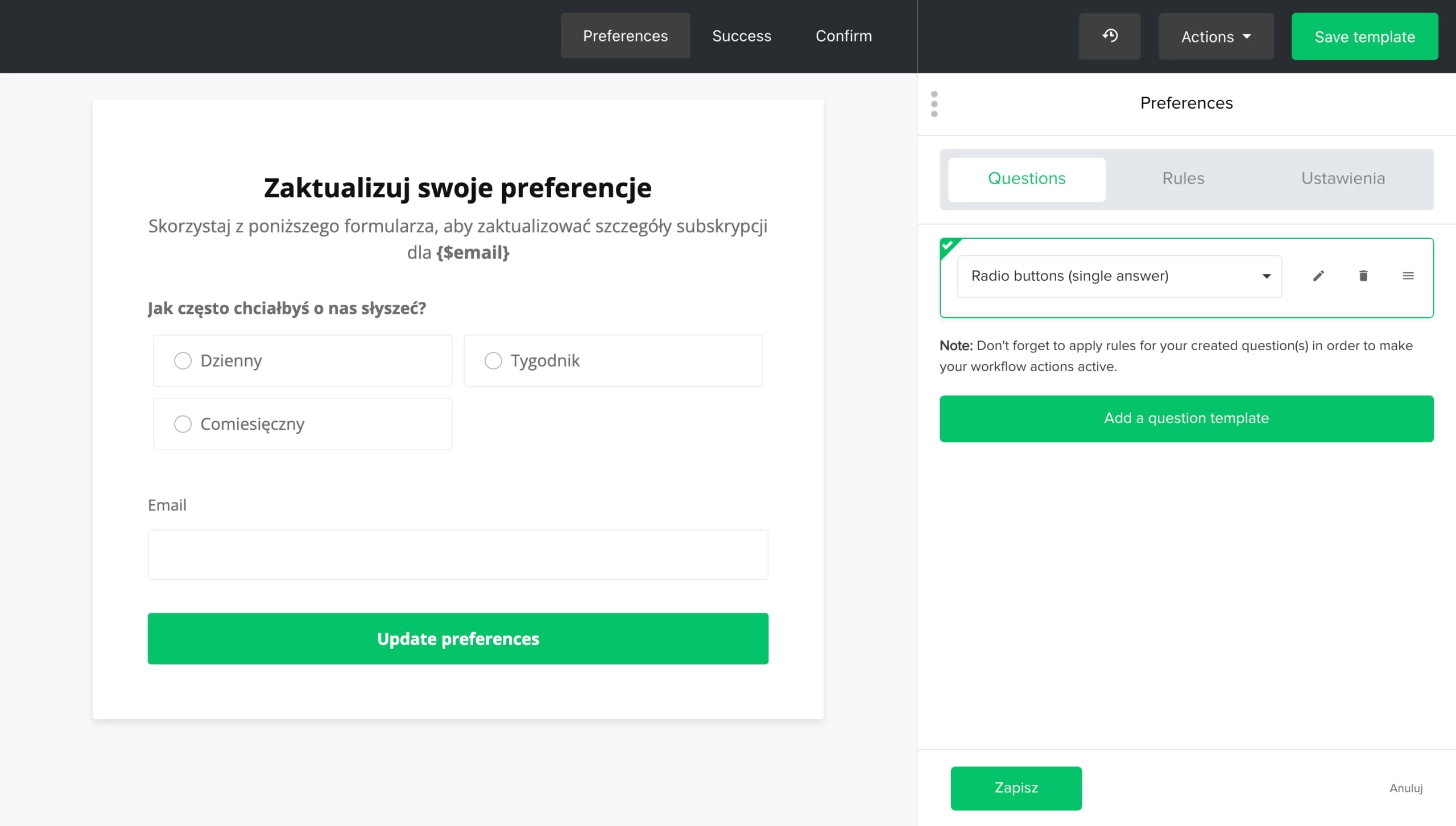
Task: Switch to the Success page tab
Action: 741,36
